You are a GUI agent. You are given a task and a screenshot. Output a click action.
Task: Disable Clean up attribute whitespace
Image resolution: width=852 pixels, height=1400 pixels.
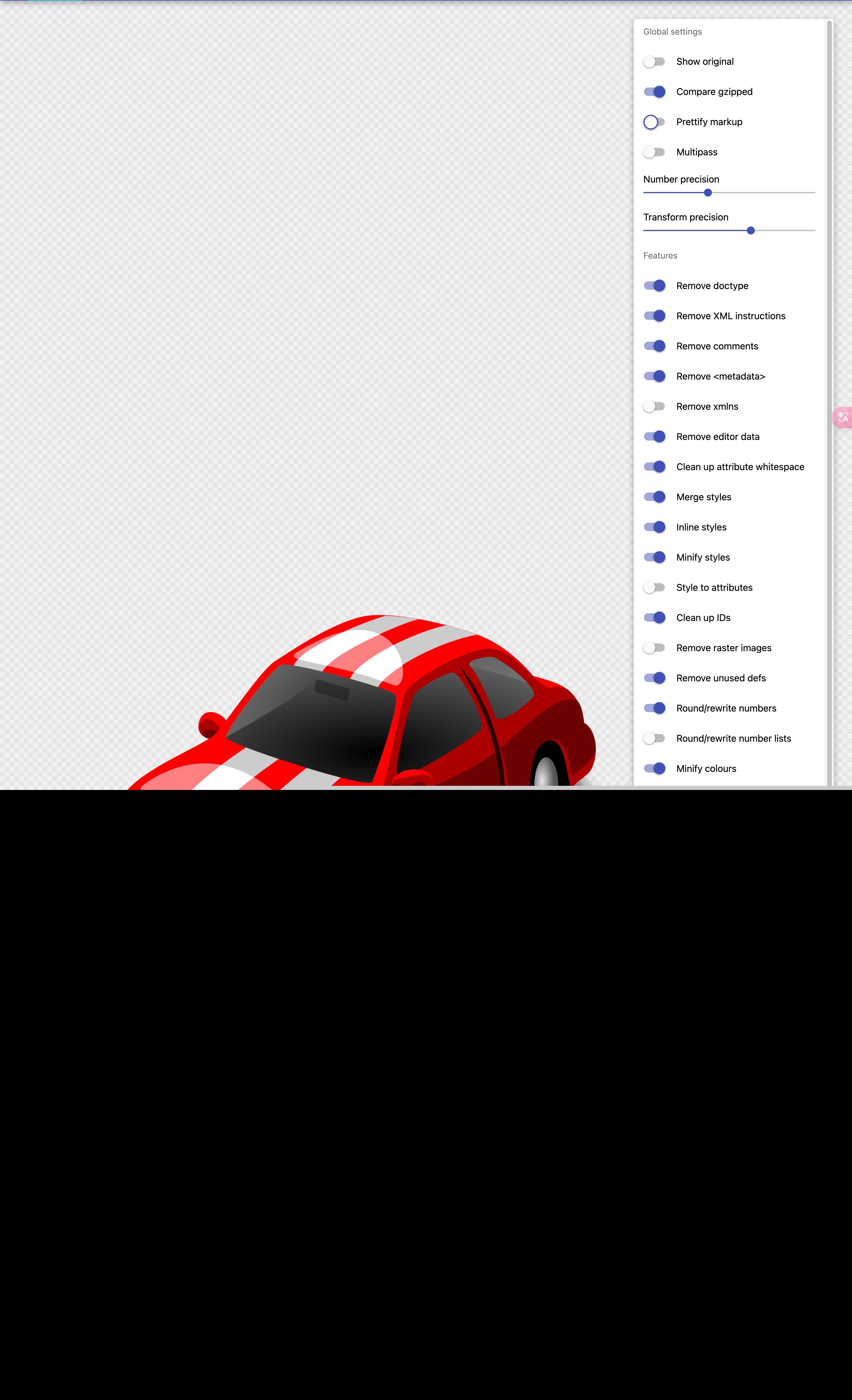pos(654,467)
